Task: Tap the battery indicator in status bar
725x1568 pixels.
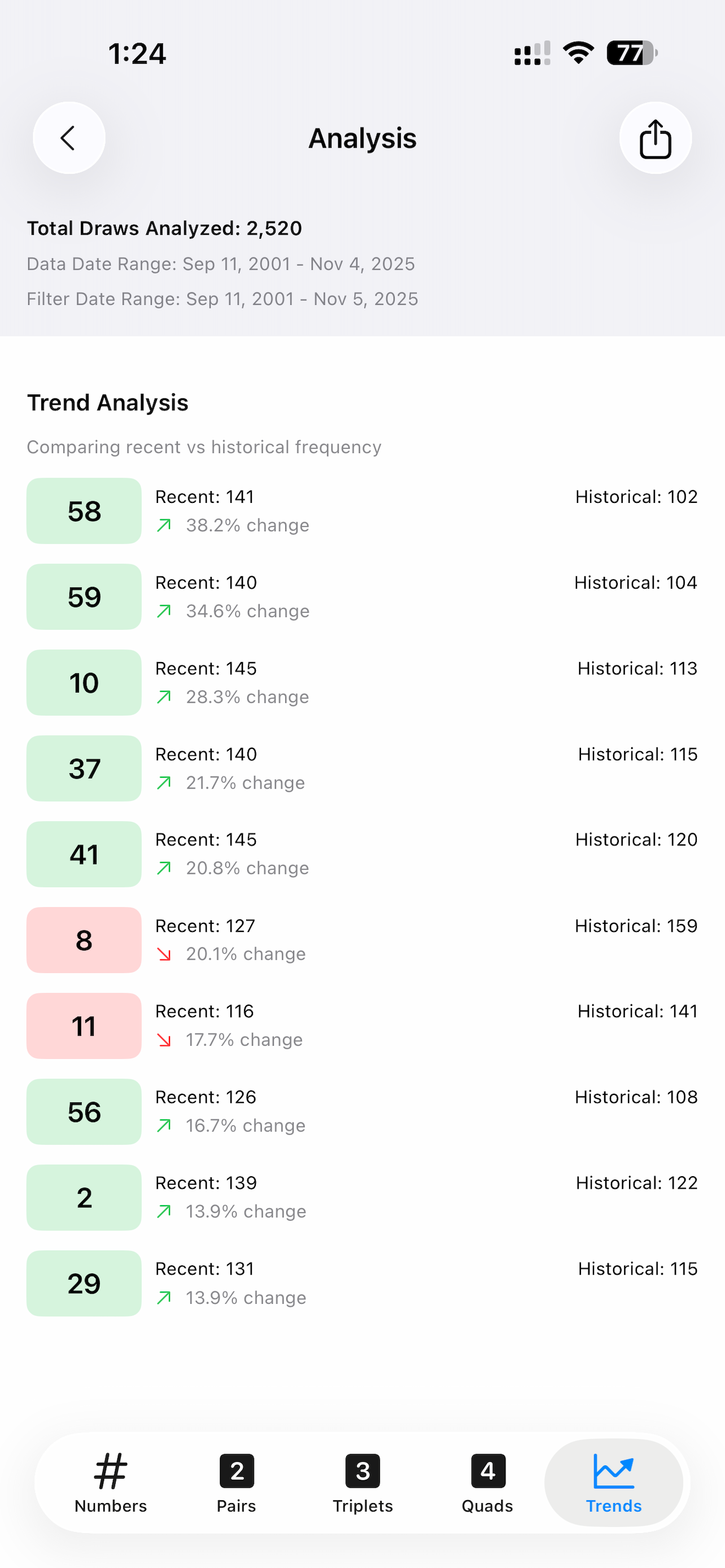Action: [632, 53]
